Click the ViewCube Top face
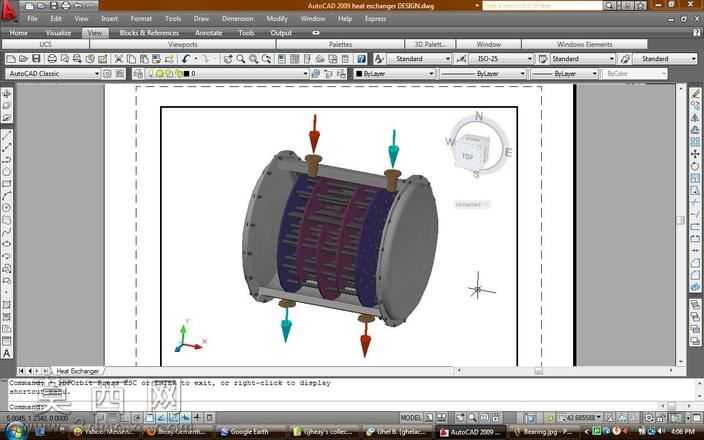Image resolution: width=704 pixels, height=440 pixels. click(x=467, y=156)
